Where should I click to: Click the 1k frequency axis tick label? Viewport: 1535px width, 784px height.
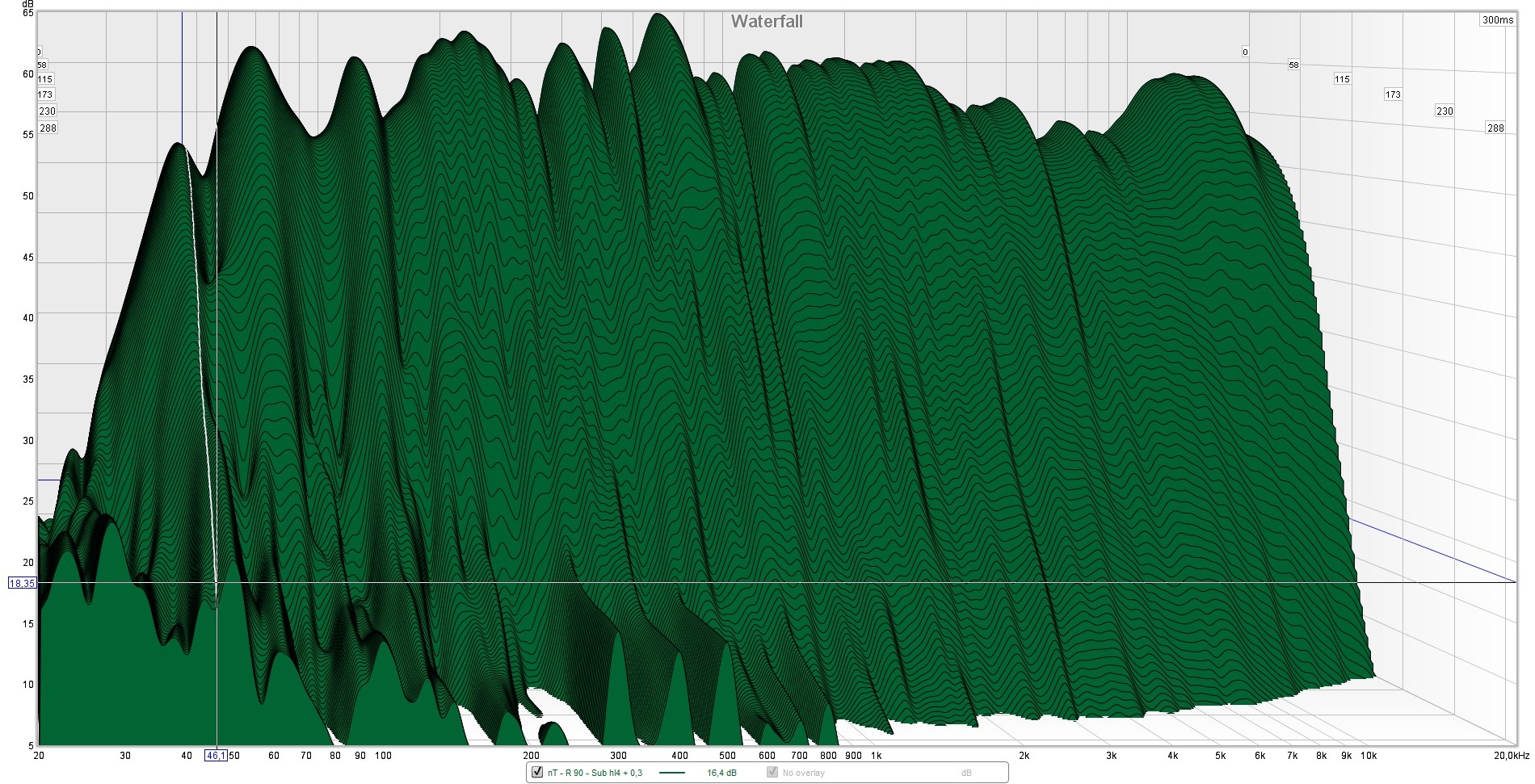point(877,756)
